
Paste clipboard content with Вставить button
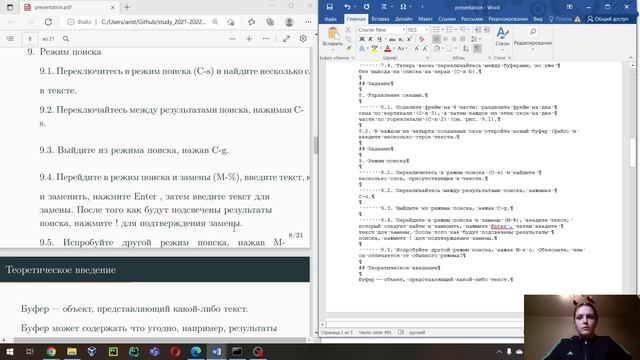tap(333, 37)
